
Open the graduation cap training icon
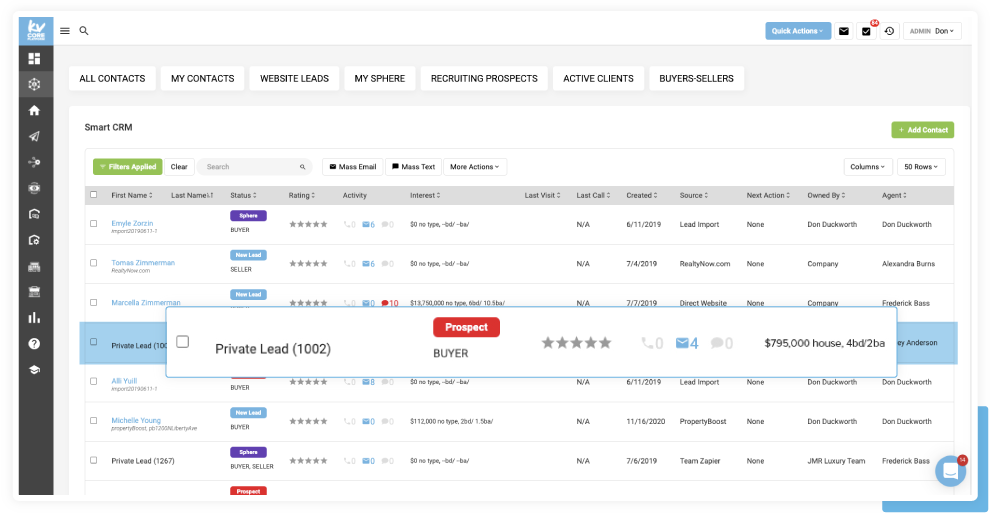click(x=34, y=370)
